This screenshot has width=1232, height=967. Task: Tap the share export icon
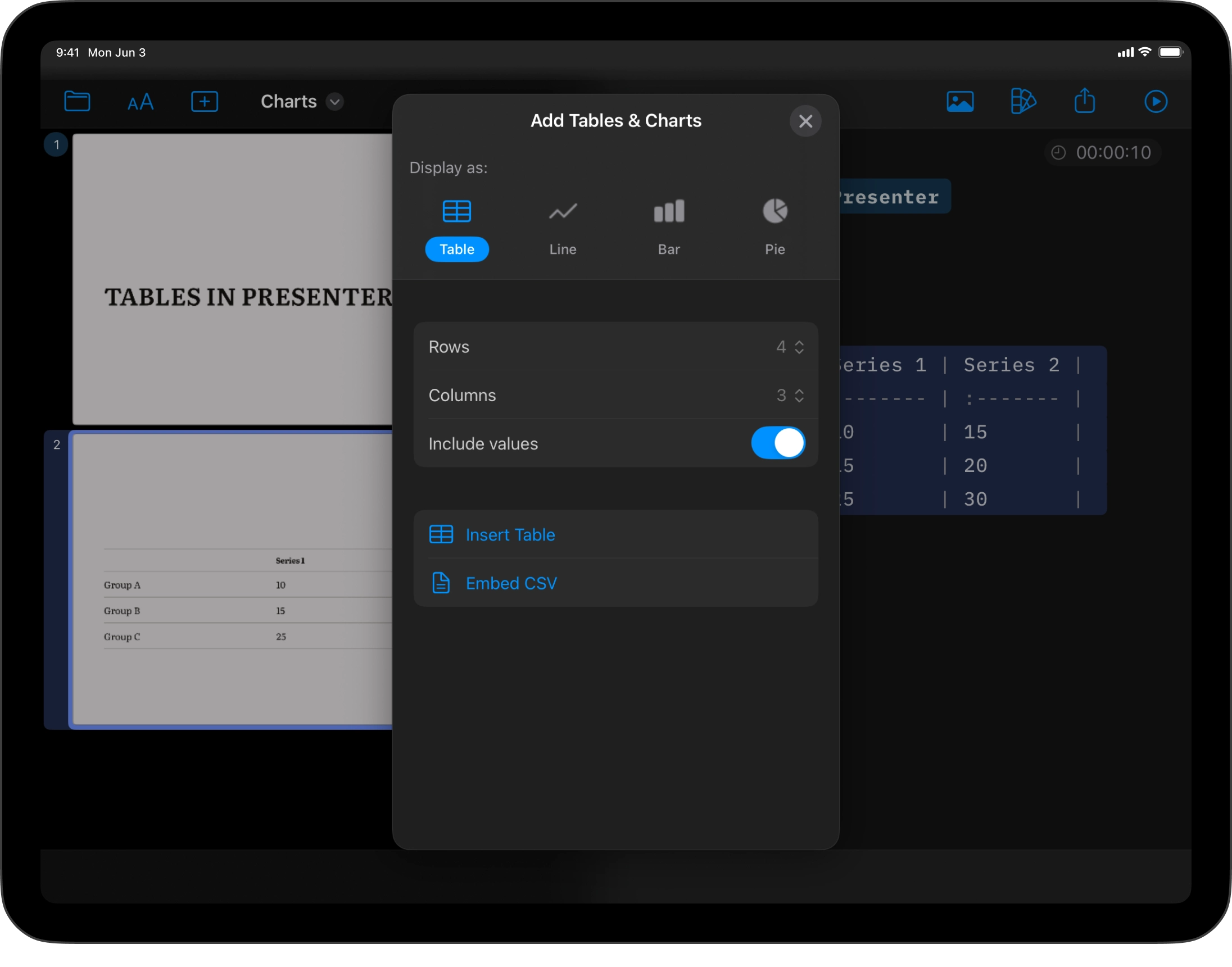click(x=1084, y=101)
